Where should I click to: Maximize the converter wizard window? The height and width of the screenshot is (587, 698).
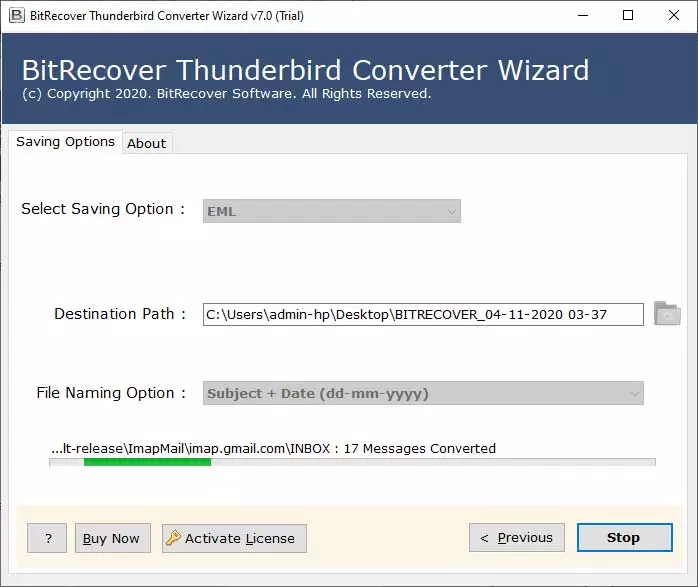click(627, 15)
